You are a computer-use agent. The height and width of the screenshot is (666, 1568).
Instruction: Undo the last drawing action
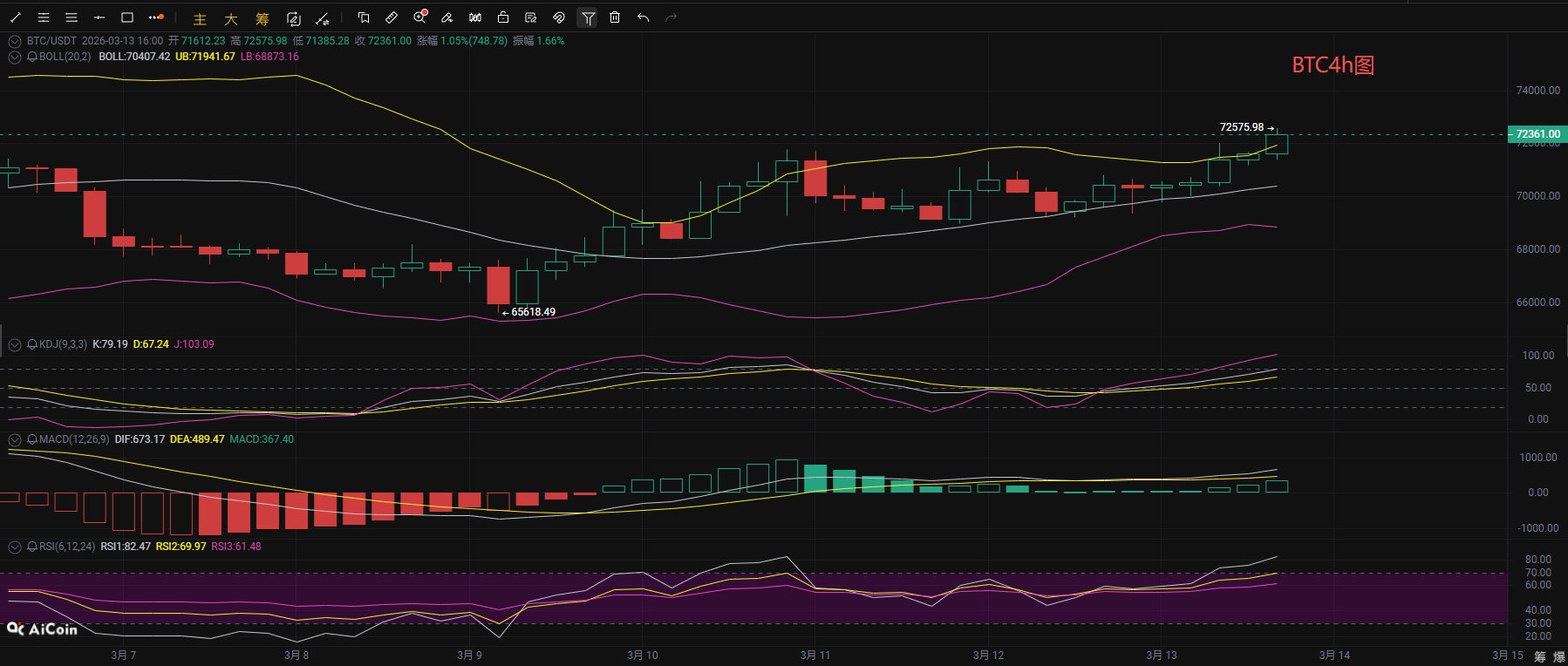coord(643,17)
